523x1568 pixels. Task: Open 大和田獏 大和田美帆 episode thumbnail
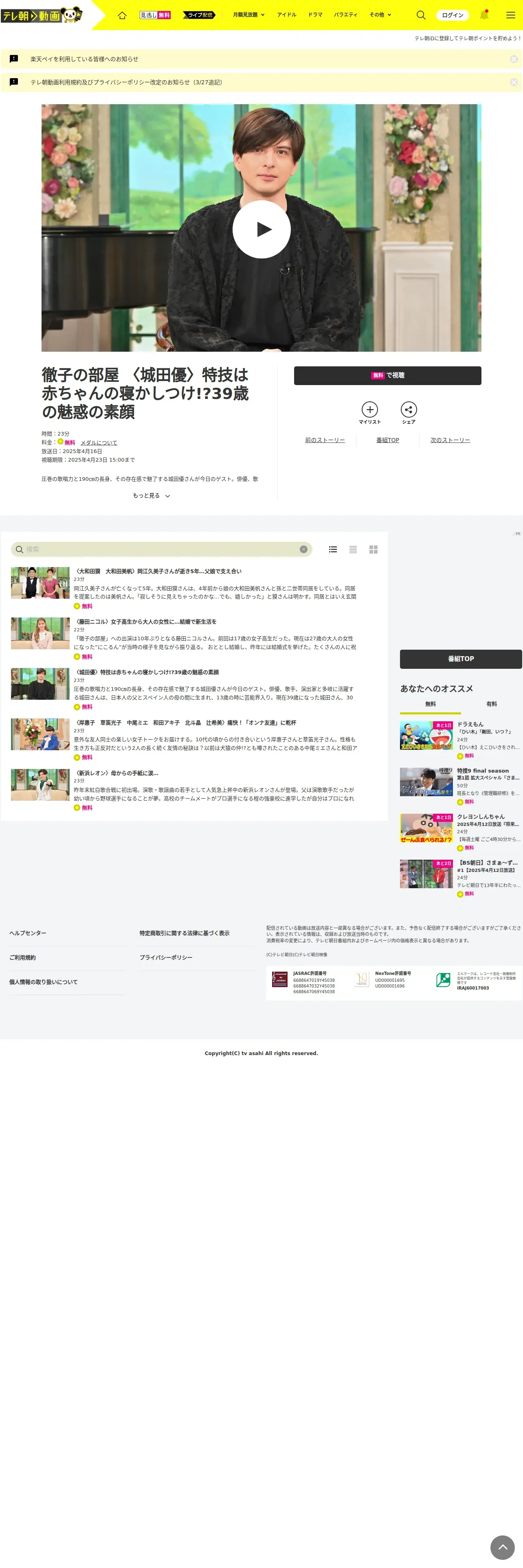tap(40, 583)
